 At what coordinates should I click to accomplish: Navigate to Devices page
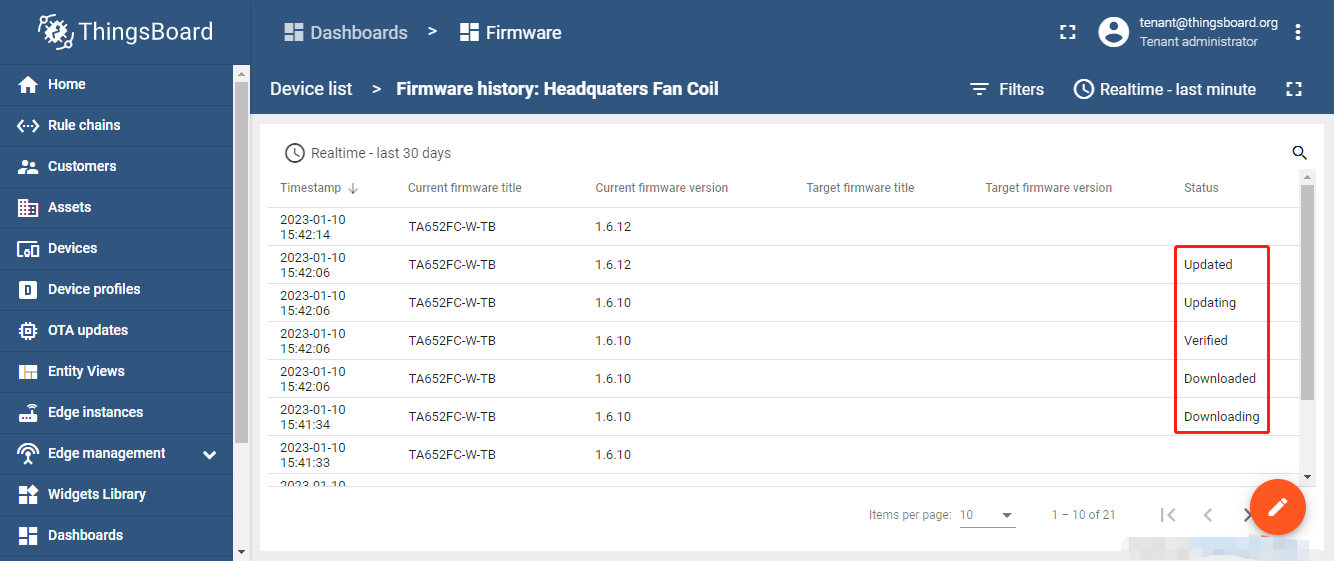[x=116, y=249]
